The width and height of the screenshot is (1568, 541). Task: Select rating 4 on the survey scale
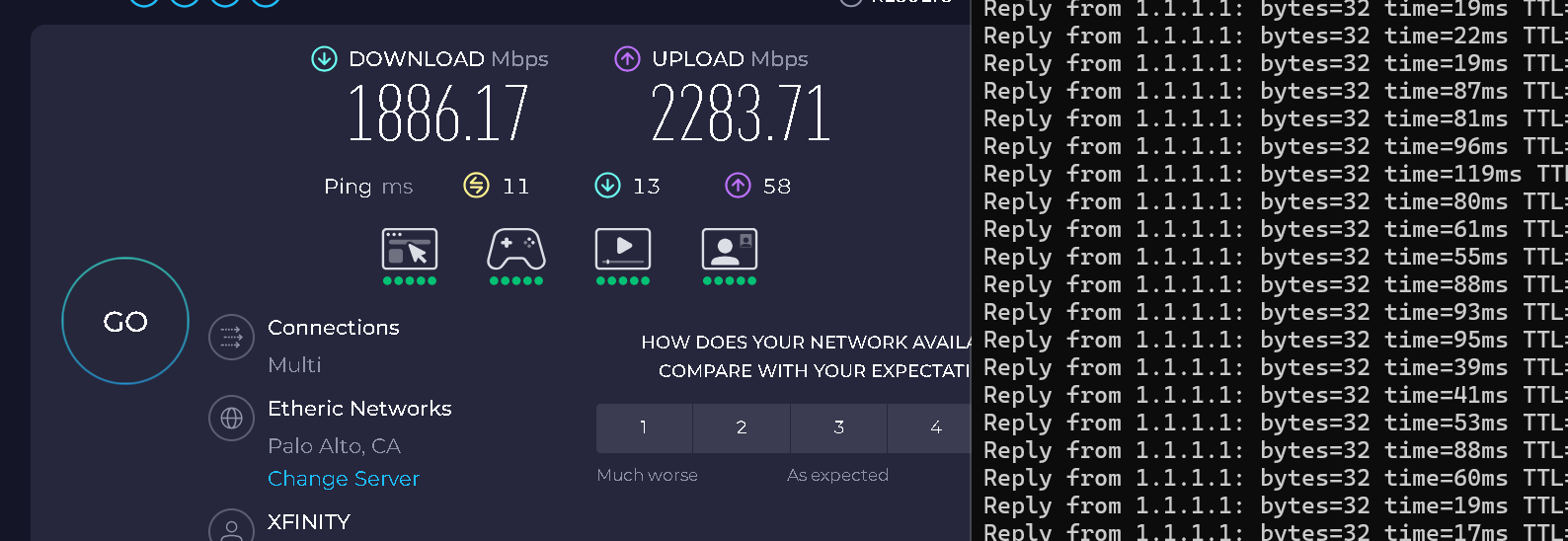[x=930, y=427]
